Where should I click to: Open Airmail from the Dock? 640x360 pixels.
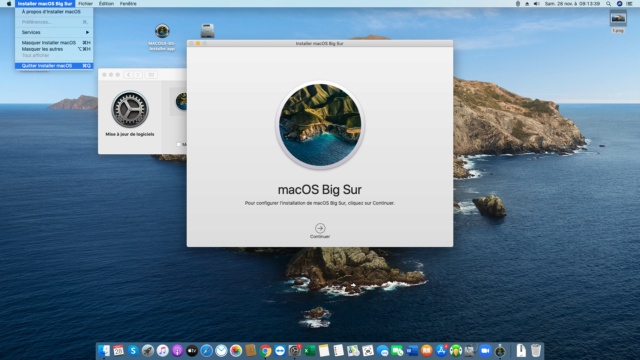click(x=221, y=351)
